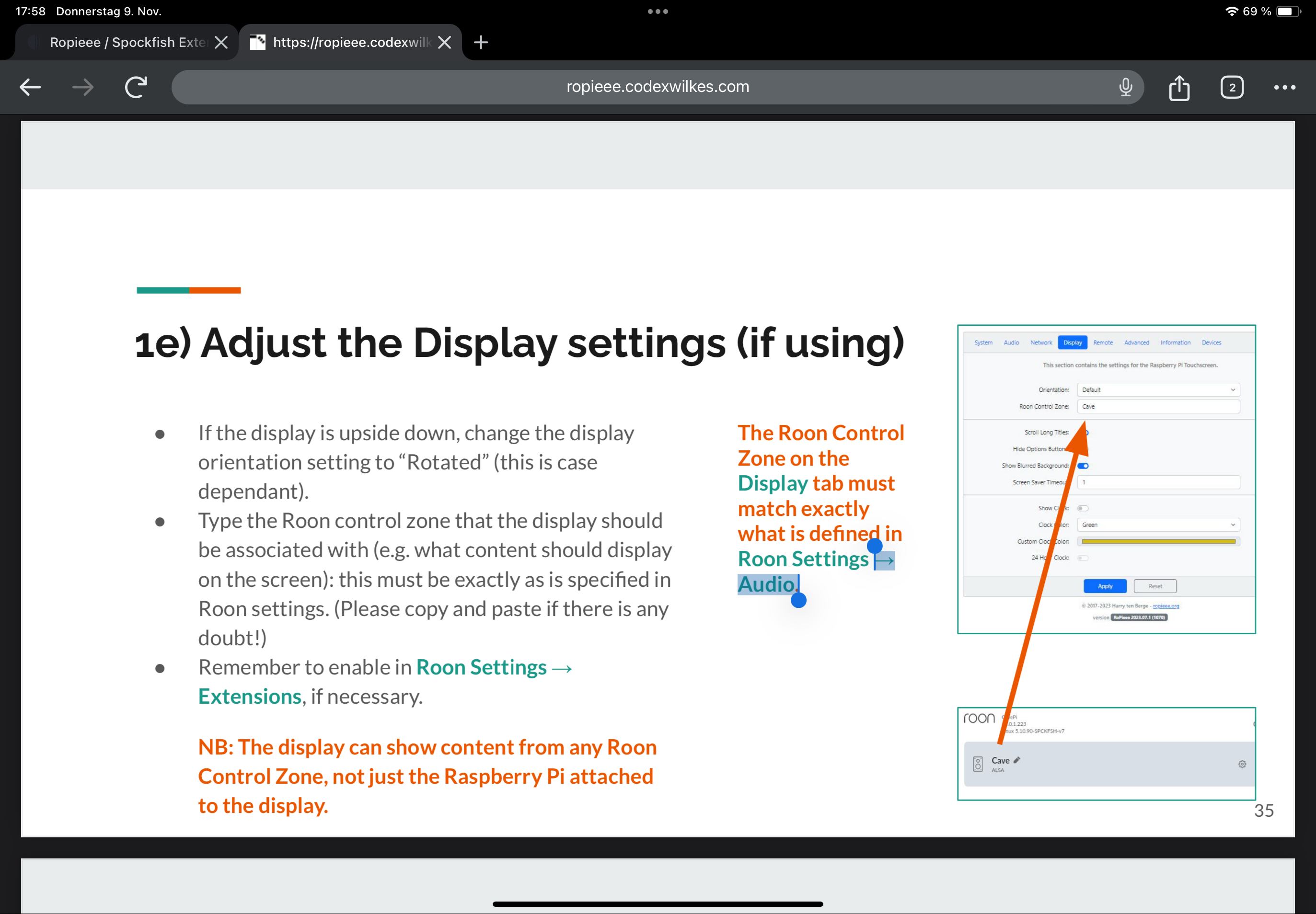Click the Roon logo in the extension panel
This screenshot has width=1316, height=914.
tap(980, 719)
